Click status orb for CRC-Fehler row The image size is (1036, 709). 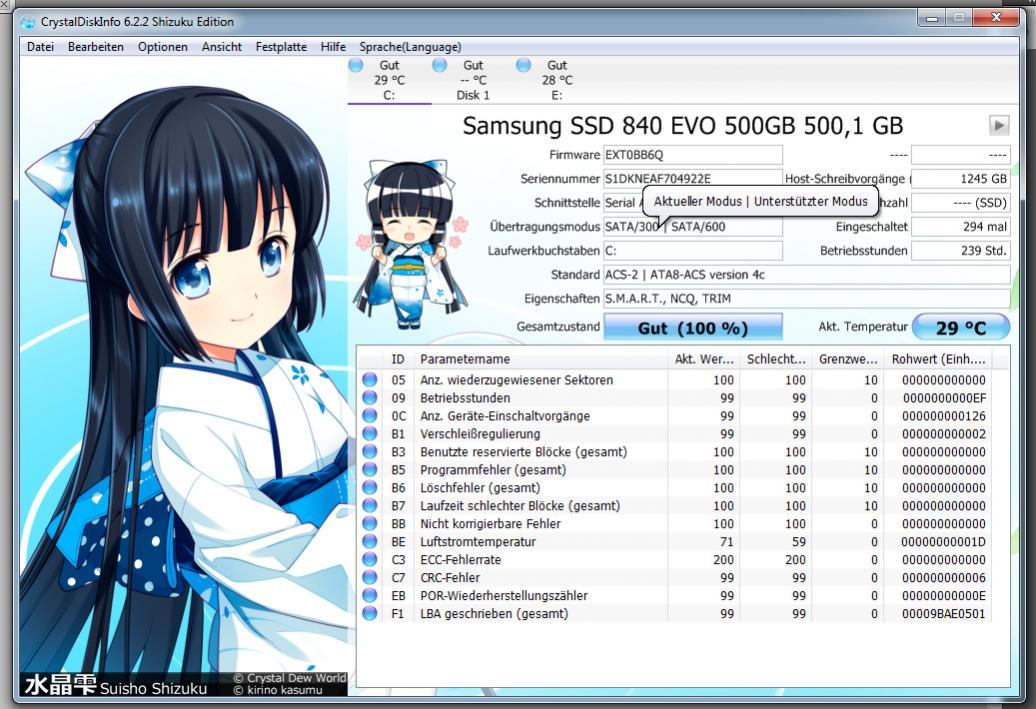click(369, 578)
